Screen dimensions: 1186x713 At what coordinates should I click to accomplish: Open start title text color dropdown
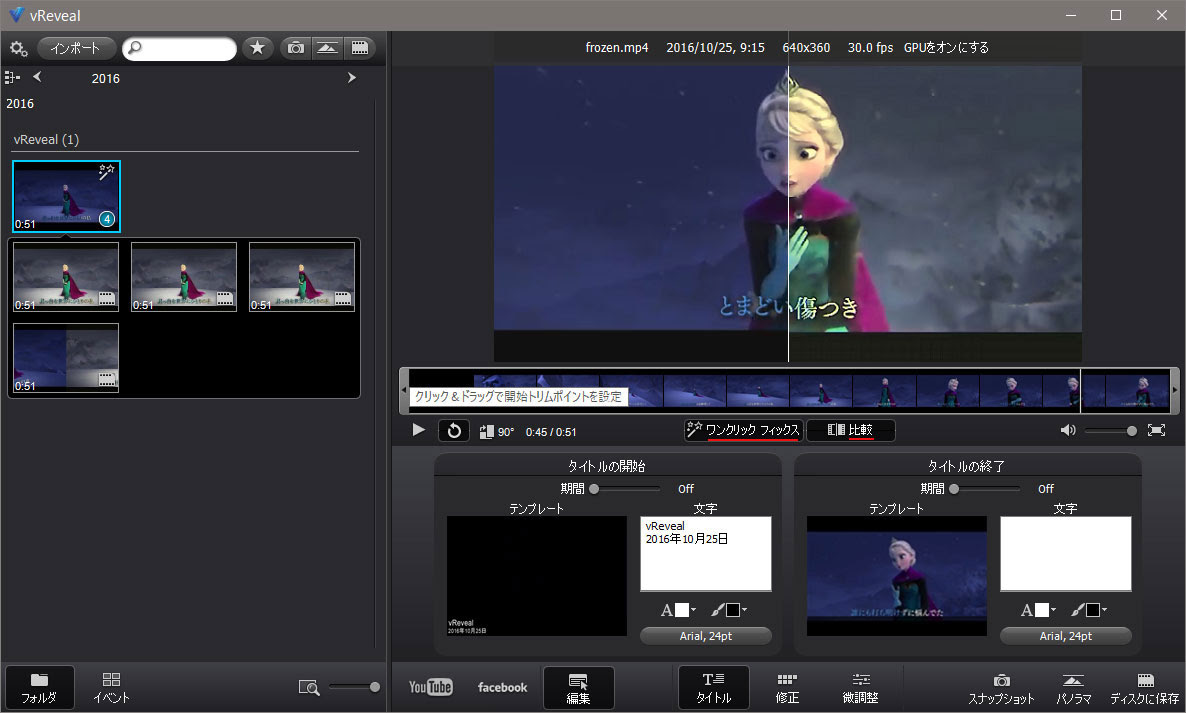(x=678, y=610)
